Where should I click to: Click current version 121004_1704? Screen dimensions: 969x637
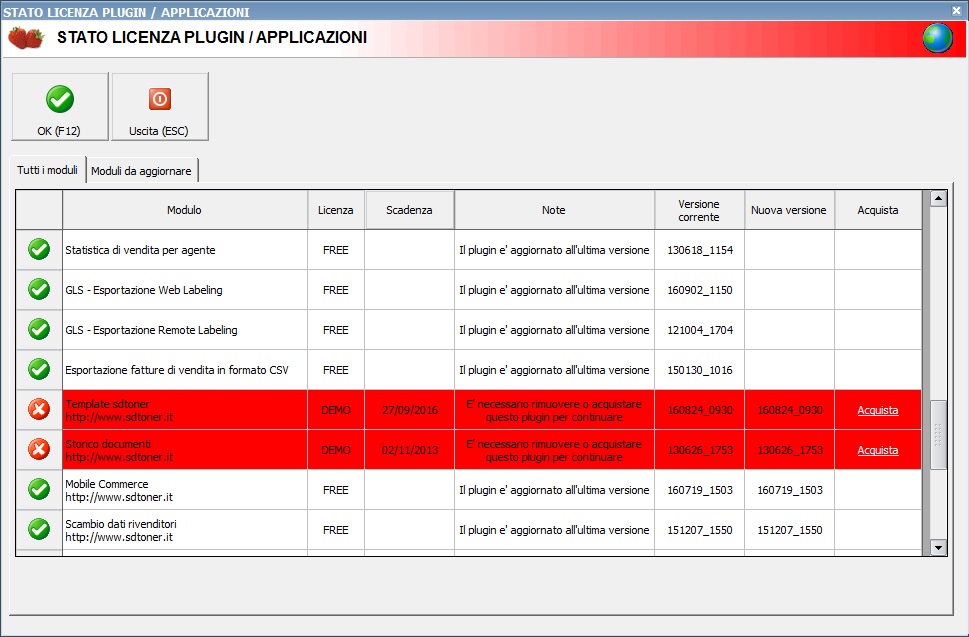[x=700, y=330]
